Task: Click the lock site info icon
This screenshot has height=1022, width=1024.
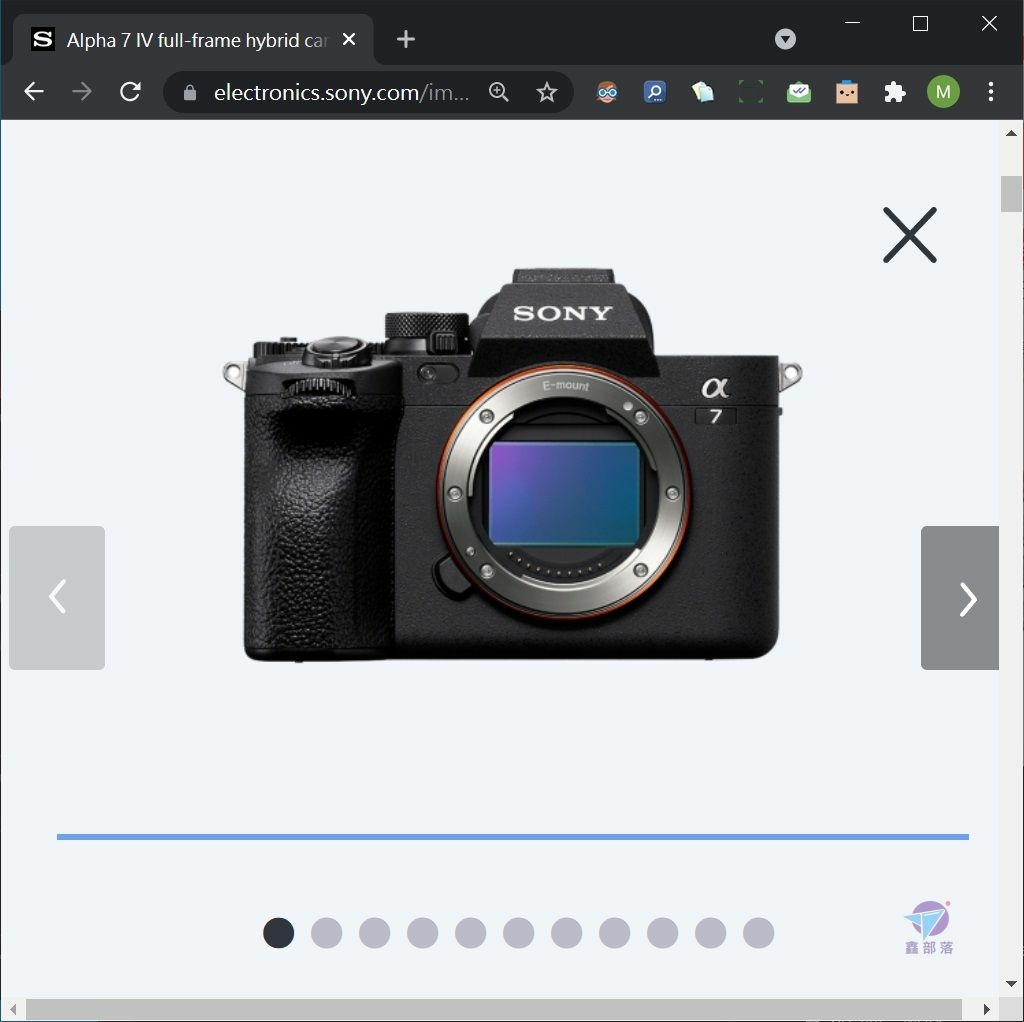Action: (x=189, y=93)
